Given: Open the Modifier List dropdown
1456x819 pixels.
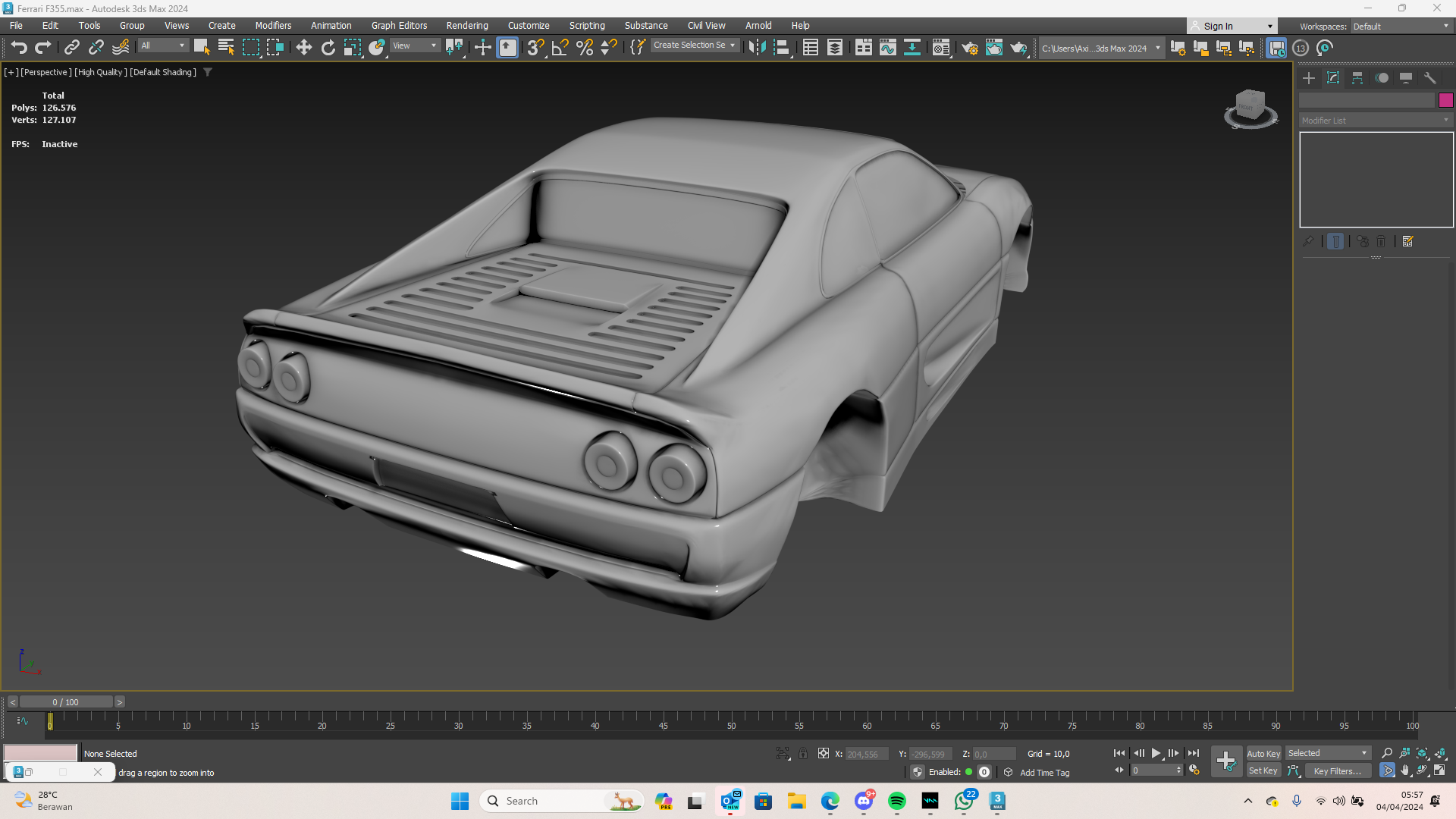Looking at the screenshot, I should [x=1375, y=121].
